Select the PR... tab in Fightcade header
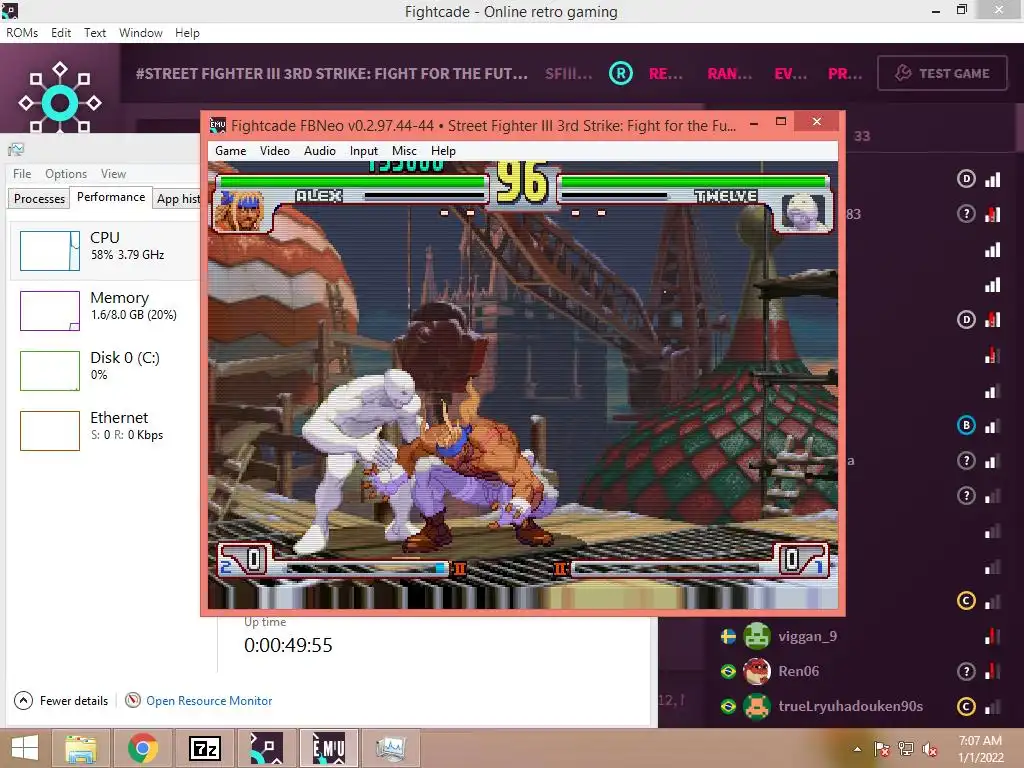1024x768 pixels. tap(845, 74)
